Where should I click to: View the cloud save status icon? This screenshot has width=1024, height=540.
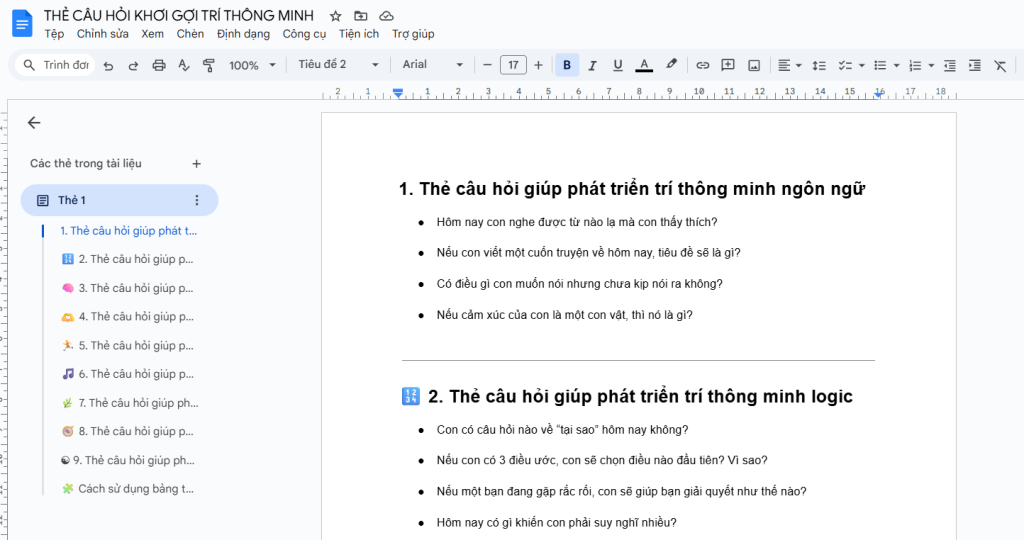387,16
